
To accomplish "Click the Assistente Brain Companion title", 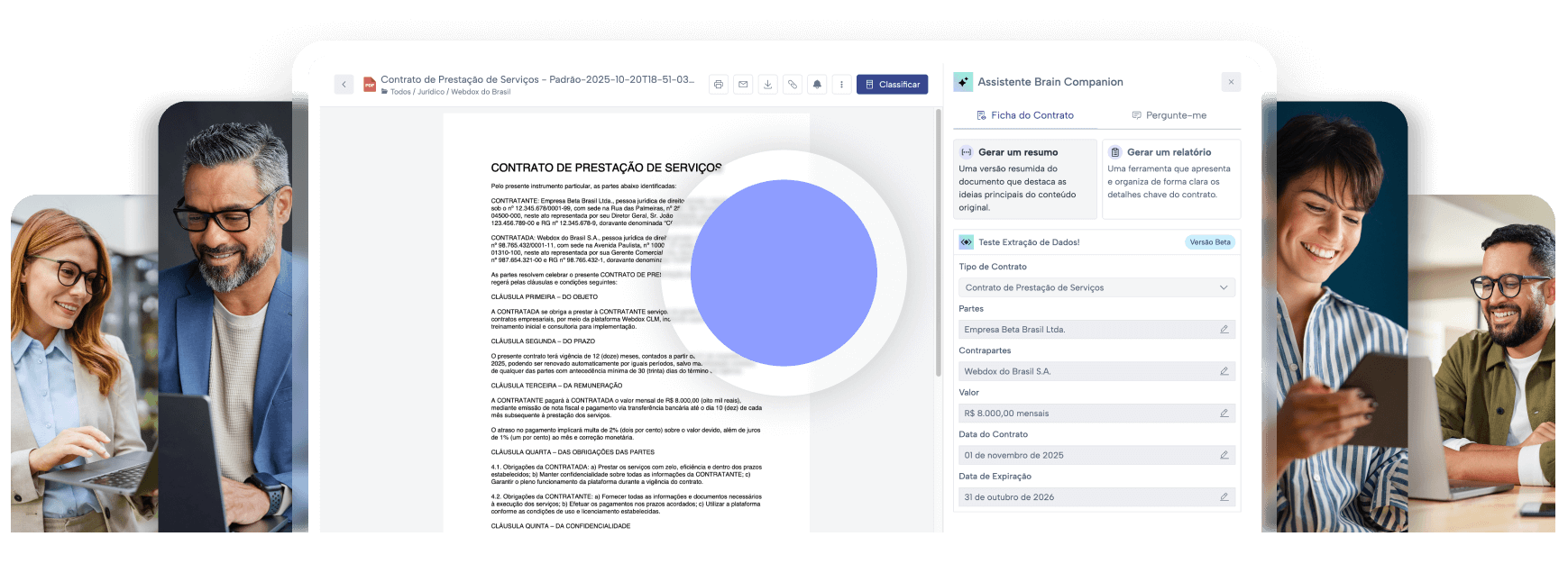I will click(x=1050, y=82).
